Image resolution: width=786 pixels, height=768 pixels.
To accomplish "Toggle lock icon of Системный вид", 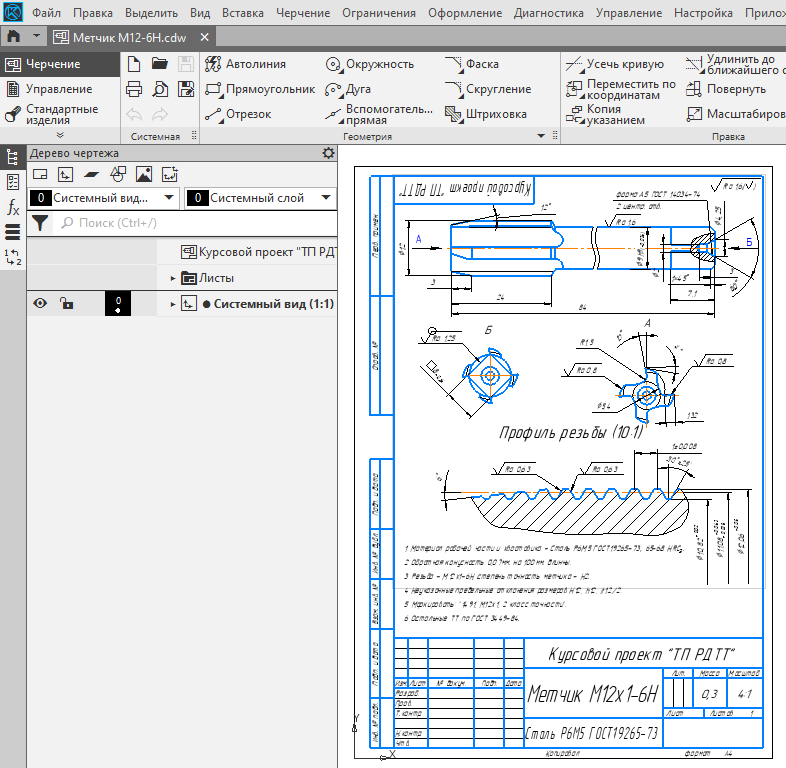I will (66, 304).
